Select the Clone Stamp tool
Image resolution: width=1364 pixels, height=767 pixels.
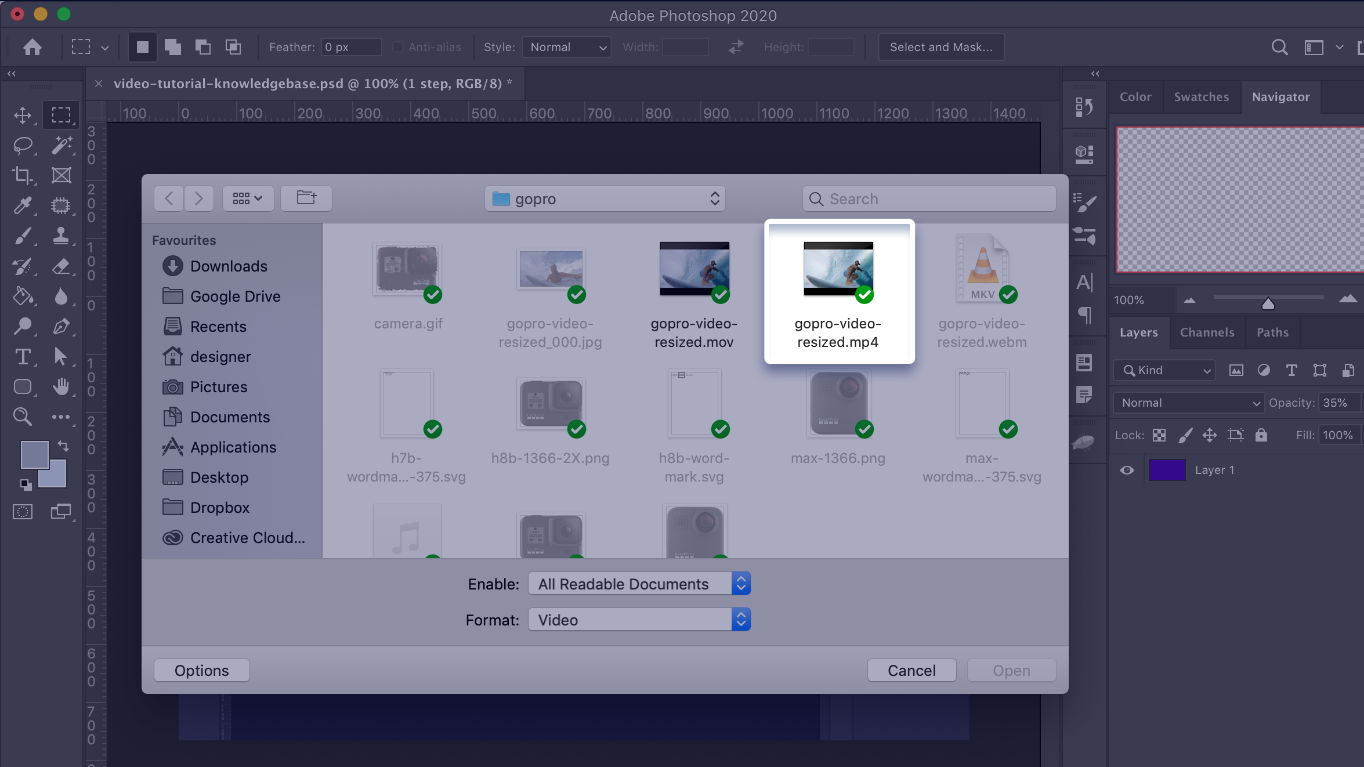coord(61,236)
